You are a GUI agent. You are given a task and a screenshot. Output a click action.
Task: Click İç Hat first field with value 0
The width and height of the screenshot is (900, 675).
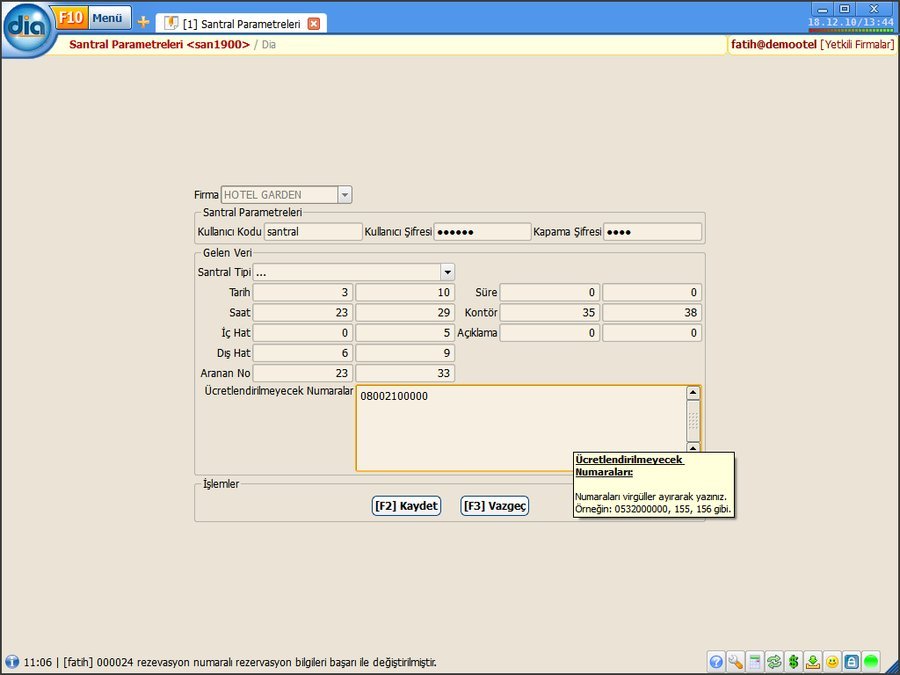tap(302, 333)
